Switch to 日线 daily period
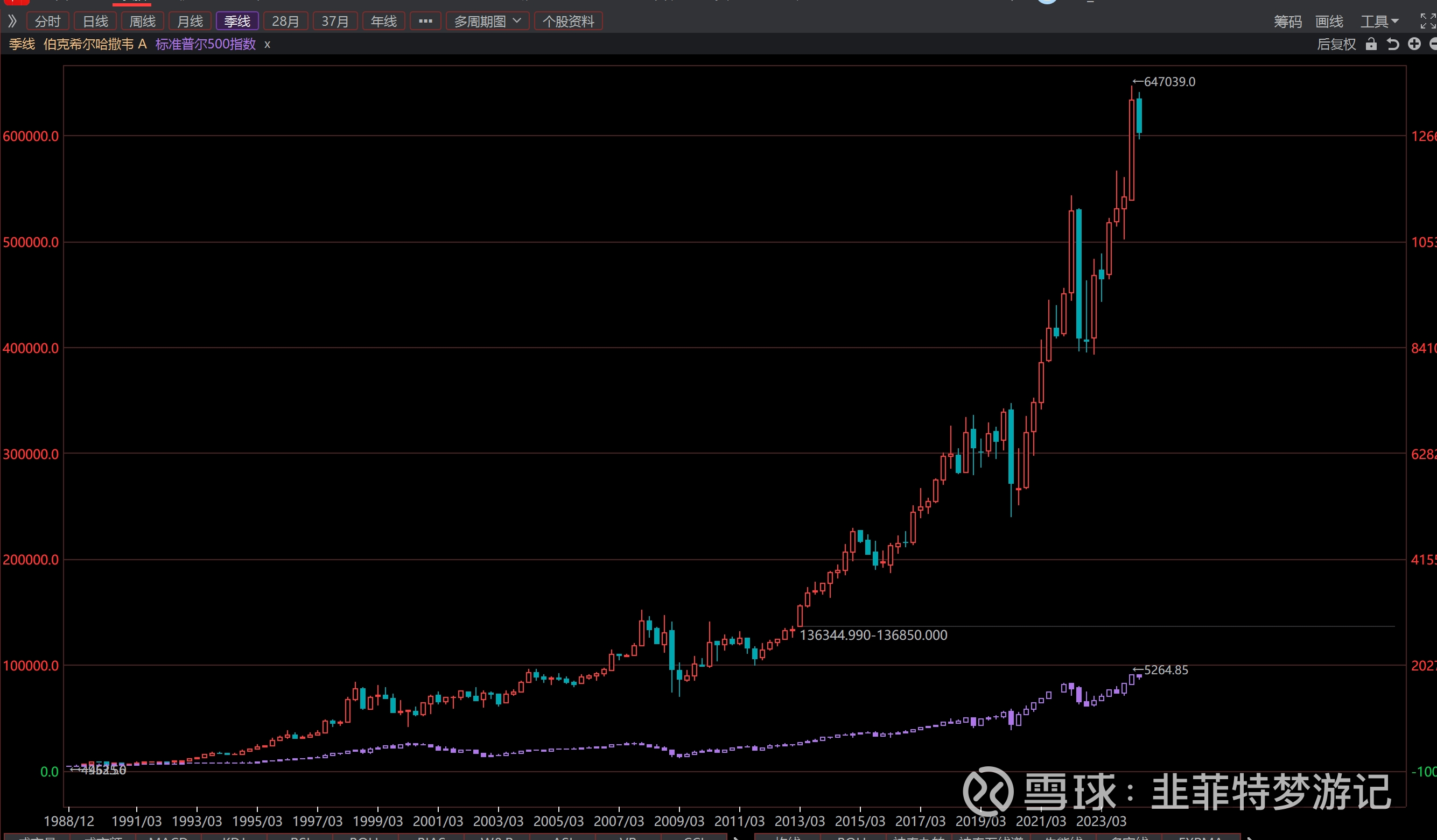Screen dimensions: 1437x840 tap(95, 21)
